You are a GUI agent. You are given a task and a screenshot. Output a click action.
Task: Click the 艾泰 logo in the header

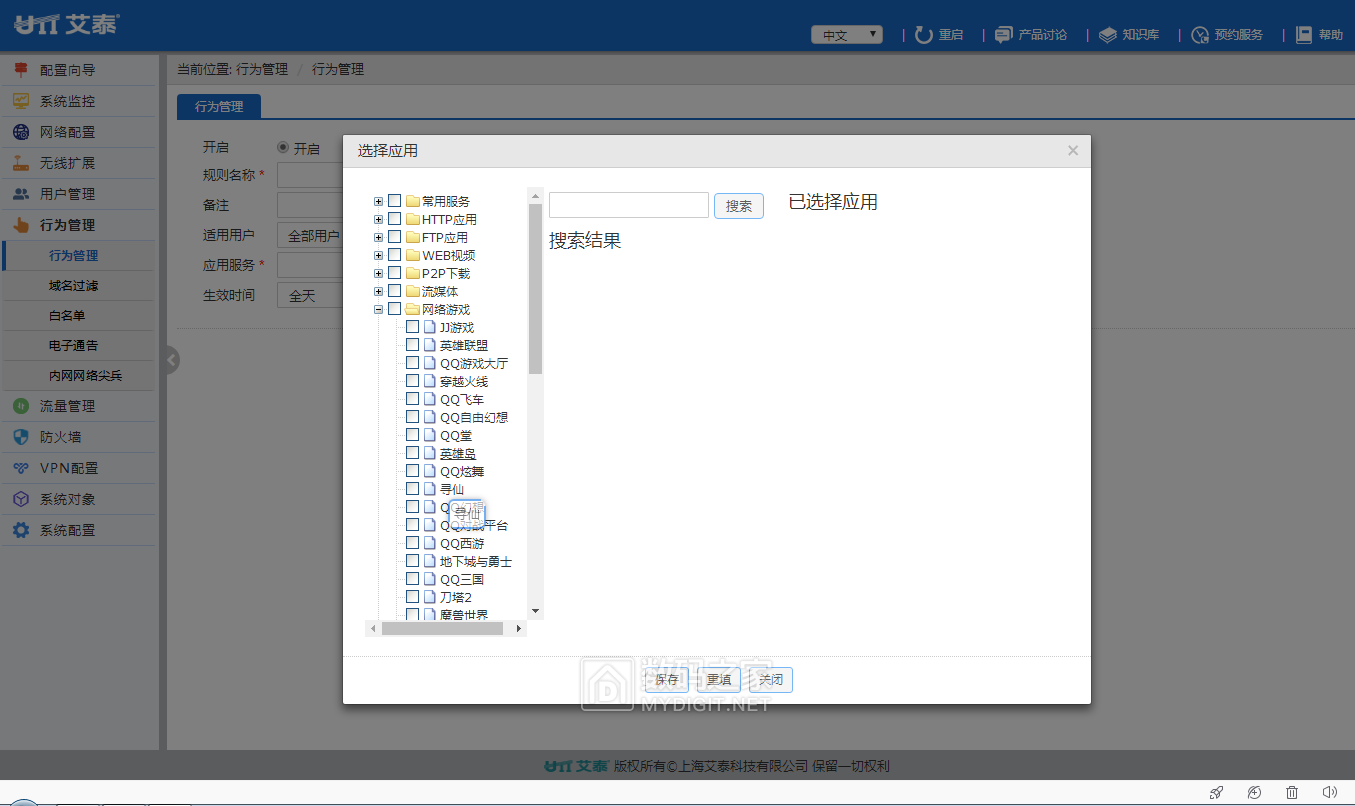point(67,25)
